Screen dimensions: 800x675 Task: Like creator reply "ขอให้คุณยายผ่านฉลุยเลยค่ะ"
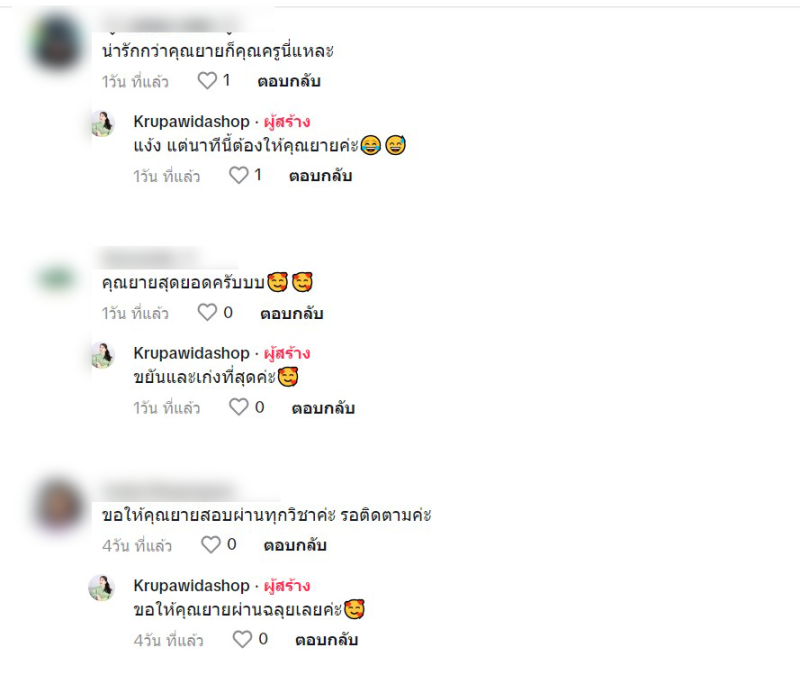point(242,639)
